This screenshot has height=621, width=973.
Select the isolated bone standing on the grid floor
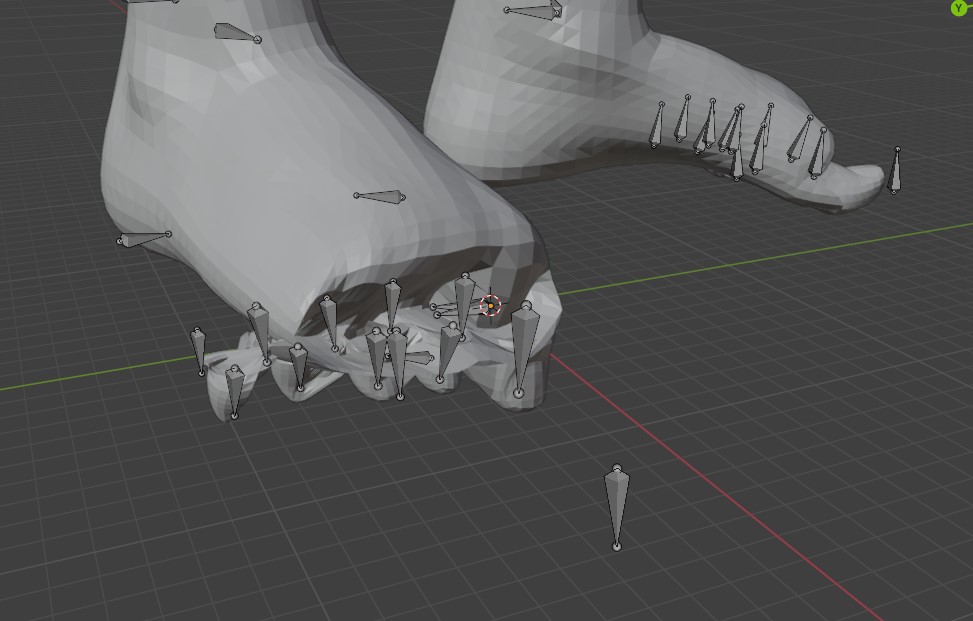[616, 507]
